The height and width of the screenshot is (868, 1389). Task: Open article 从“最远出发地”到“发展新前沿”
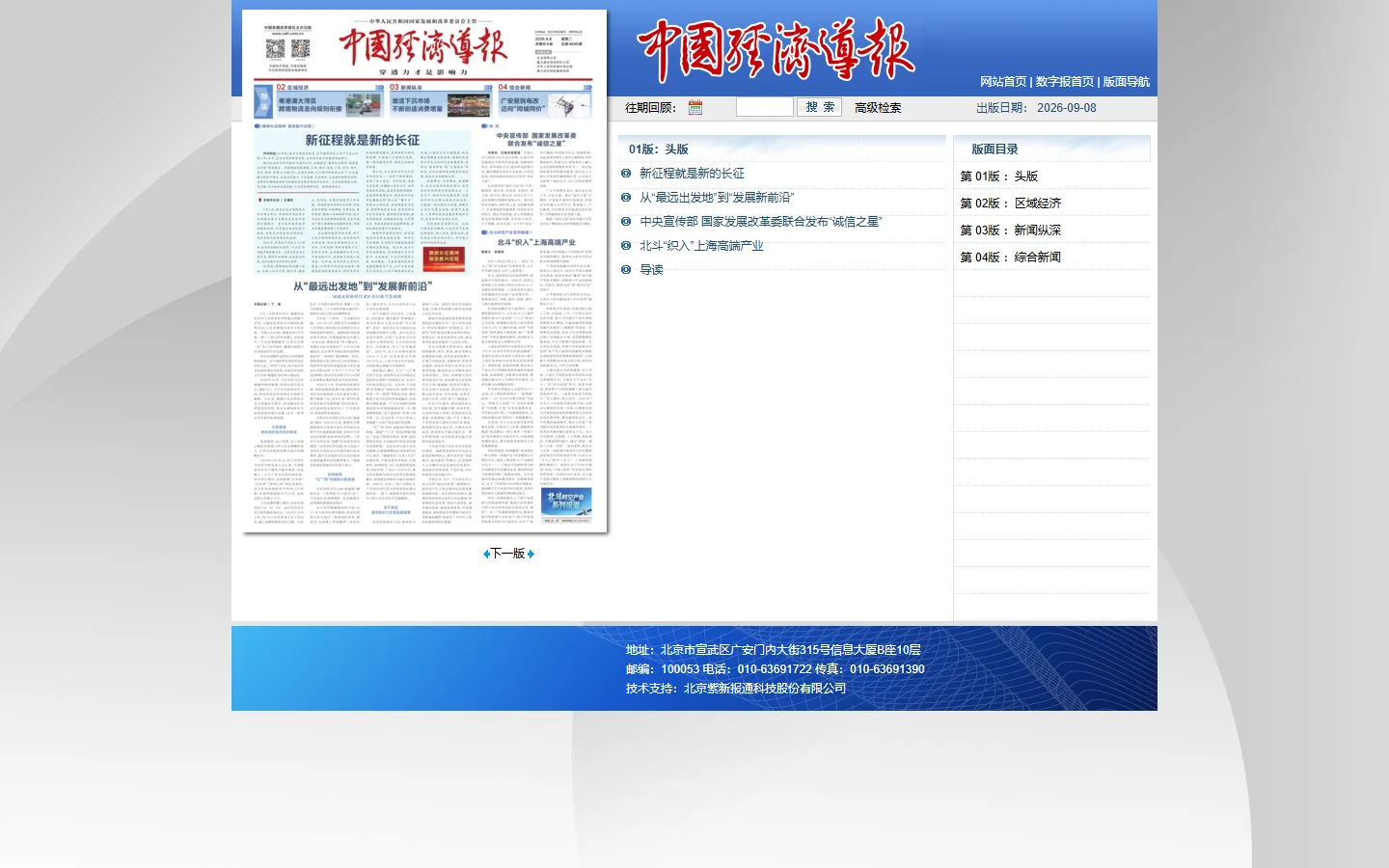(x=717, y=198)
